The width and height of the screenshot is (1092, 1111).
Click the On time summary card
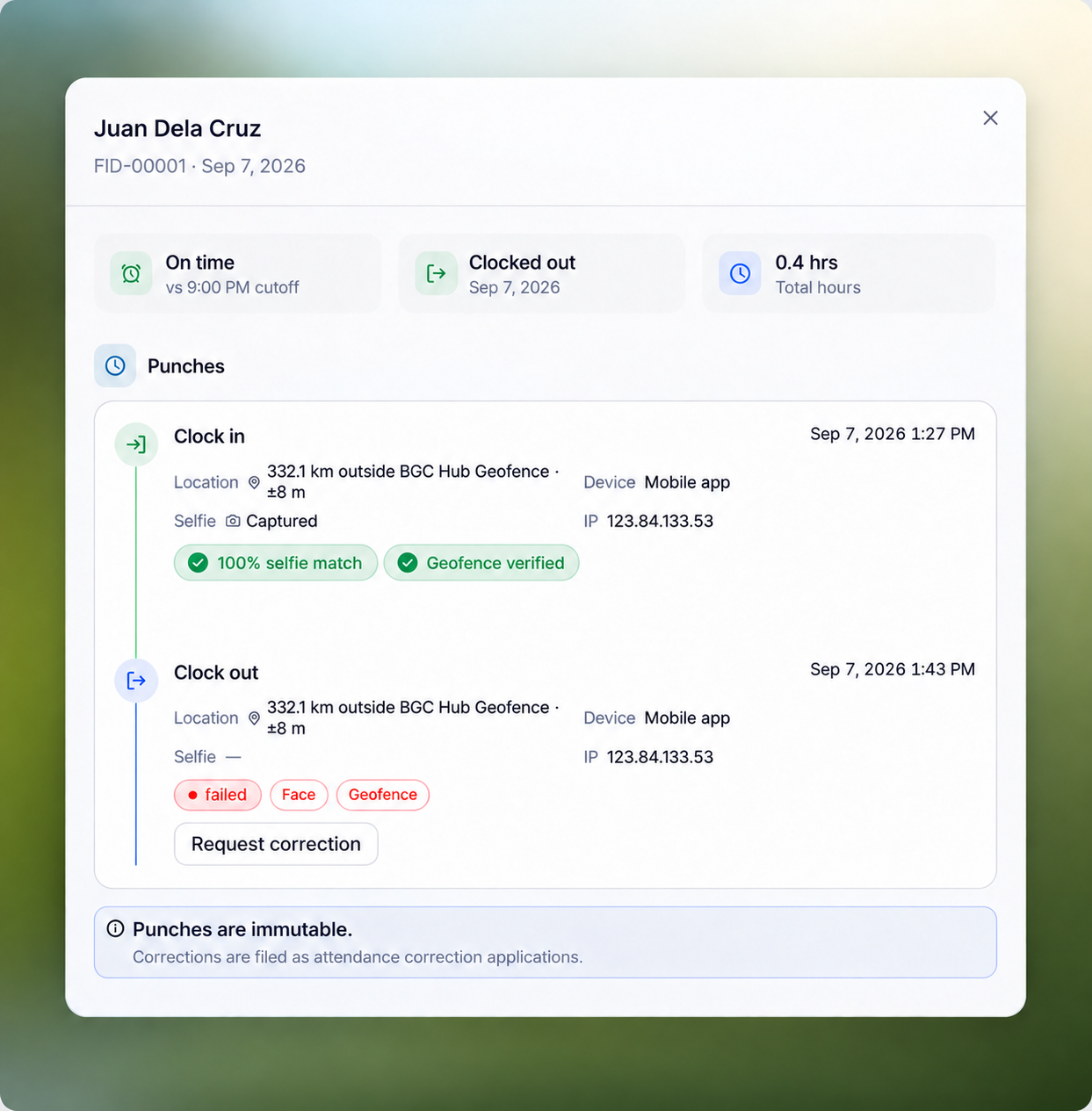pyautogui.click(x=237, y=273)
